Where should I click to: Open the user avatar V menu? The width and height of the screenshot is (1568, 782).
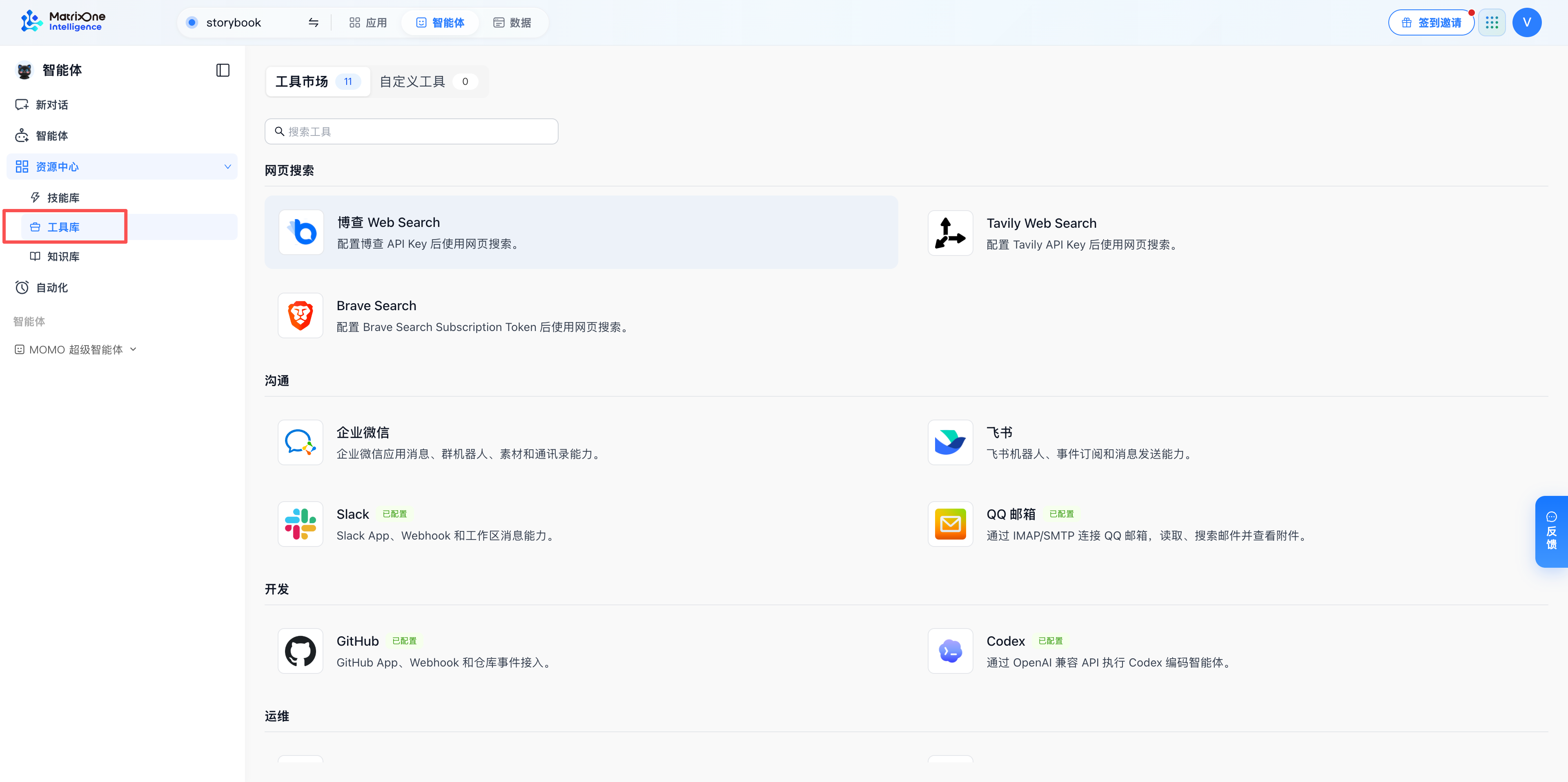point(1527,22)
